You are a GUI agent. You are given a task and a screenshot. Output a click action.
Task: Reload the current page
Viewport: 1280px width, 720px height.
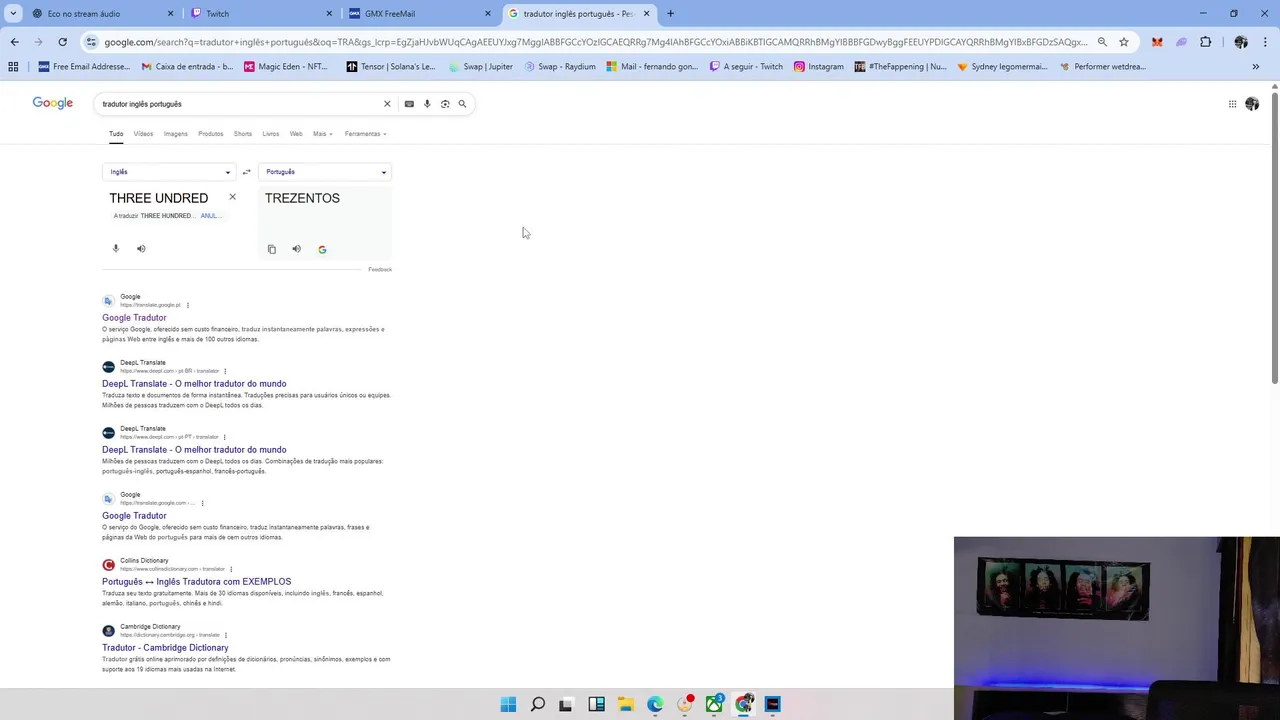click(x=62, y=42)
